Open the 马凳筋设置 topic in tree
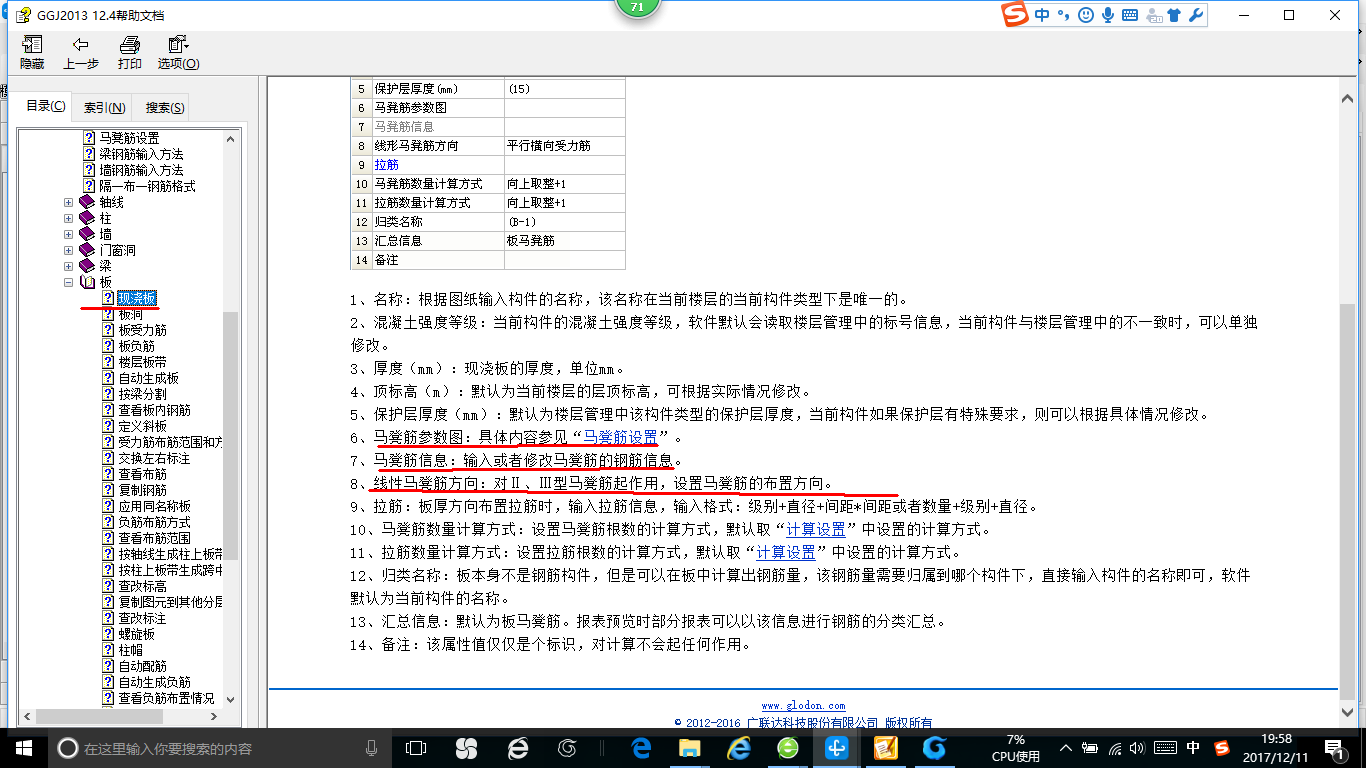 coord(129,138)
